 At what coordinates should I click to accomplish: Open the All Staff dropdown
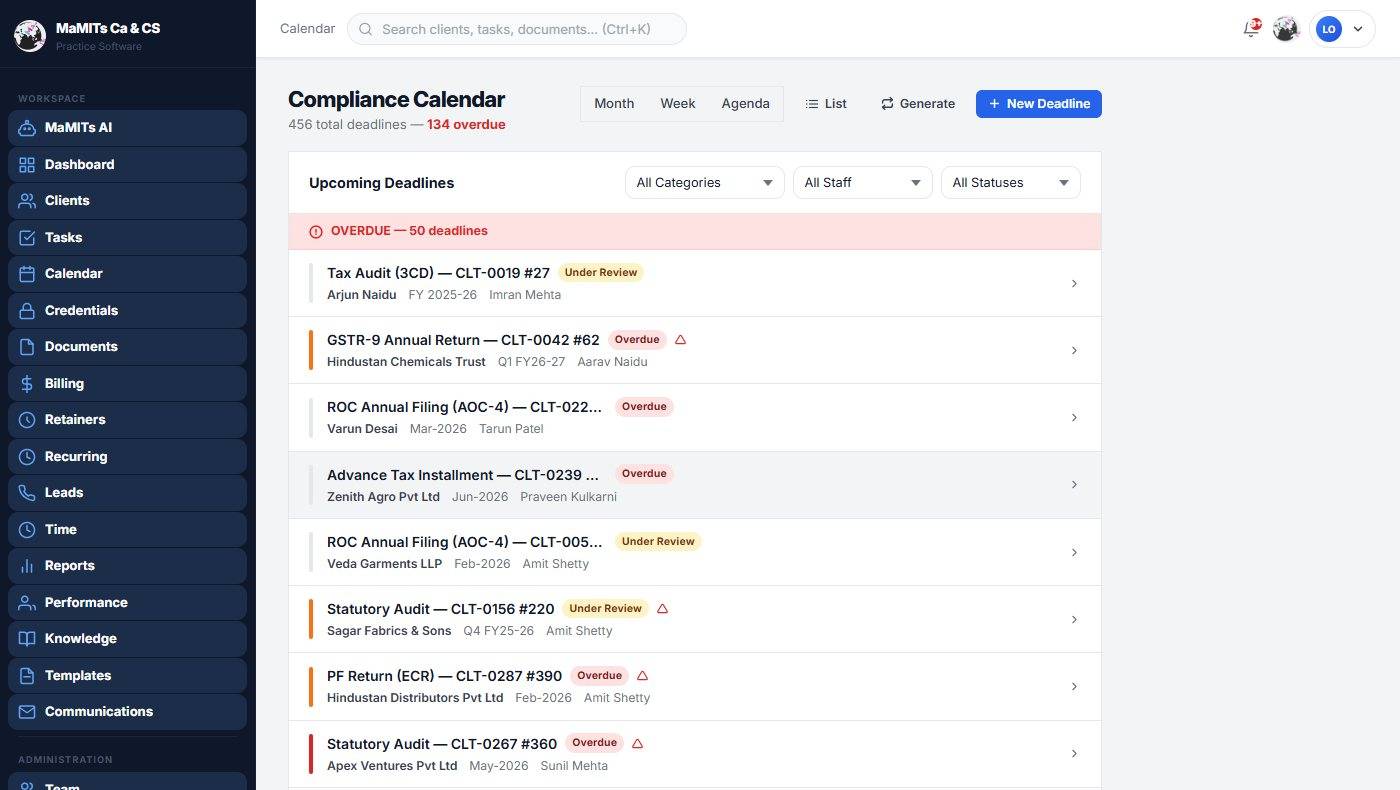pyautogui.click(x=862, y=183)
